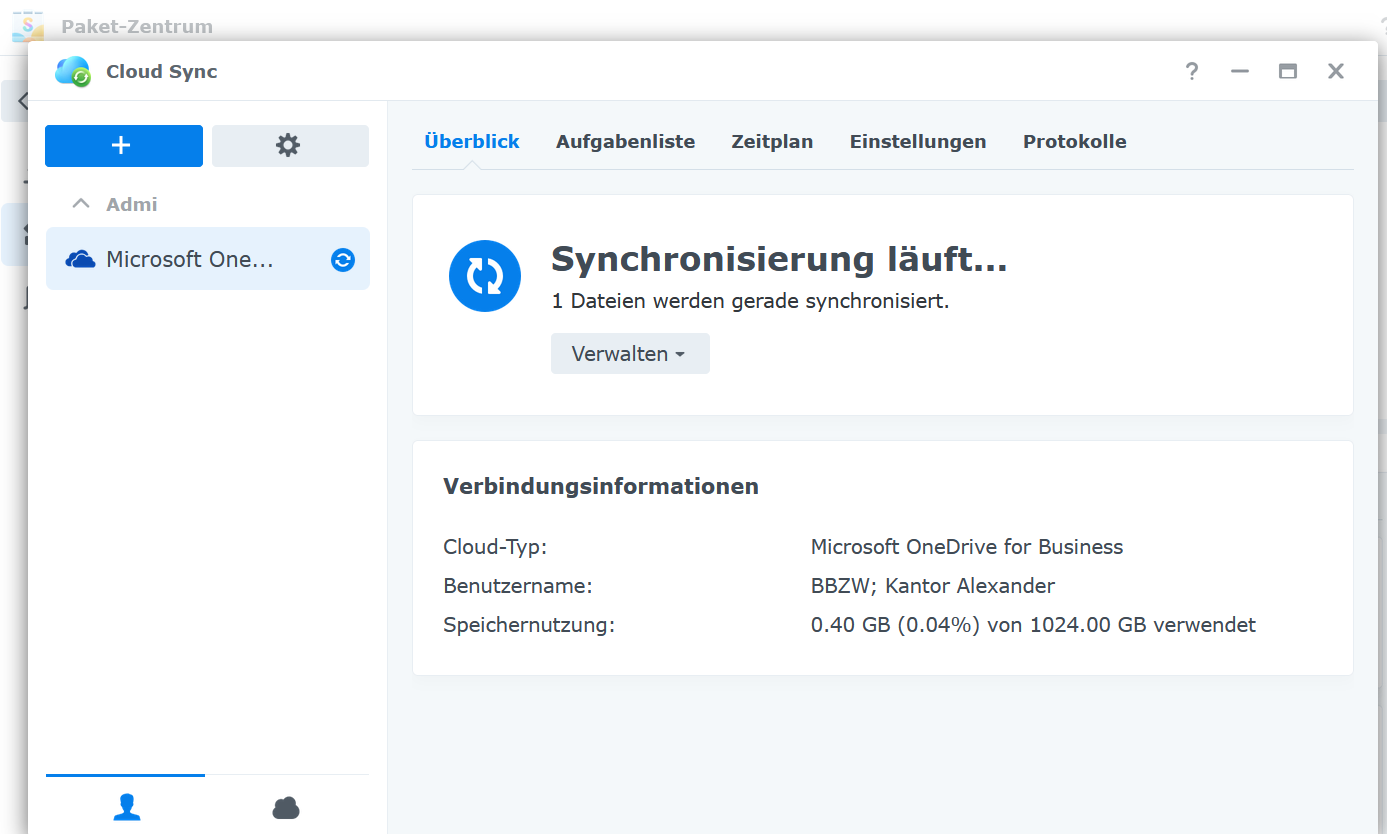
Task: Open the Aufgabenliste tab
Action: [625, 142]
